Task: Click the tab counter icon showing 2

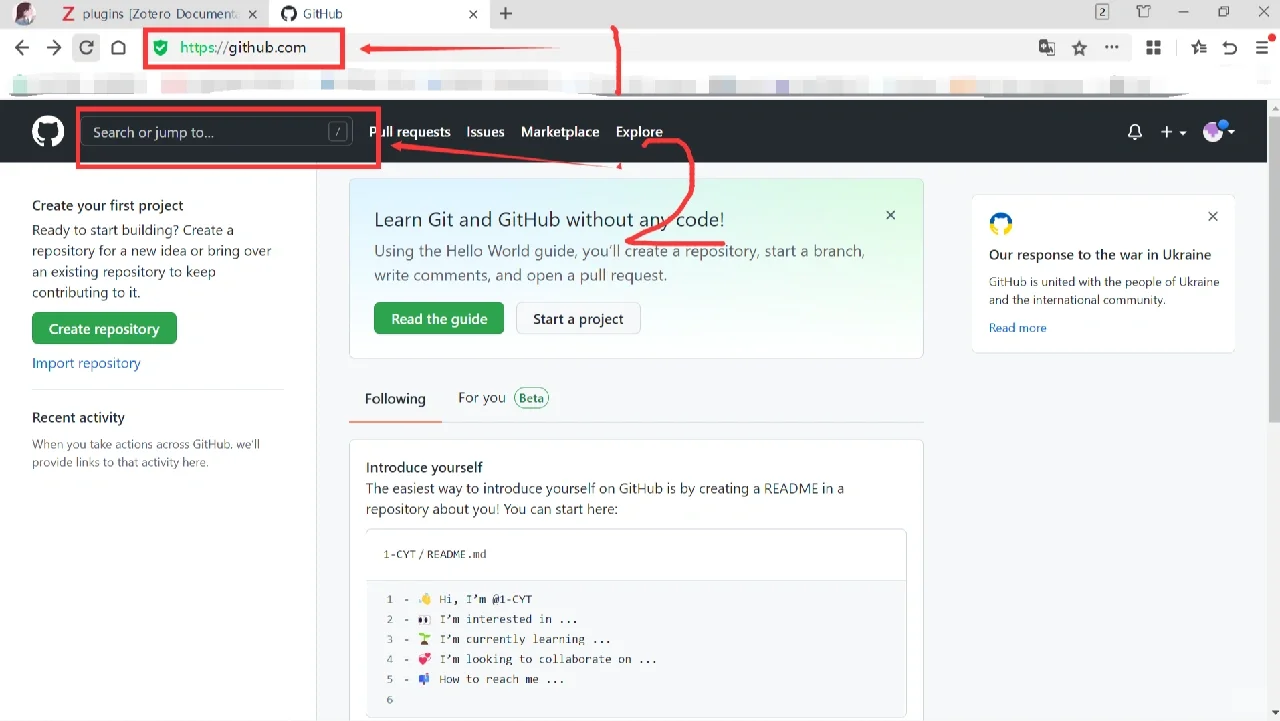Action: (1102, 12)
